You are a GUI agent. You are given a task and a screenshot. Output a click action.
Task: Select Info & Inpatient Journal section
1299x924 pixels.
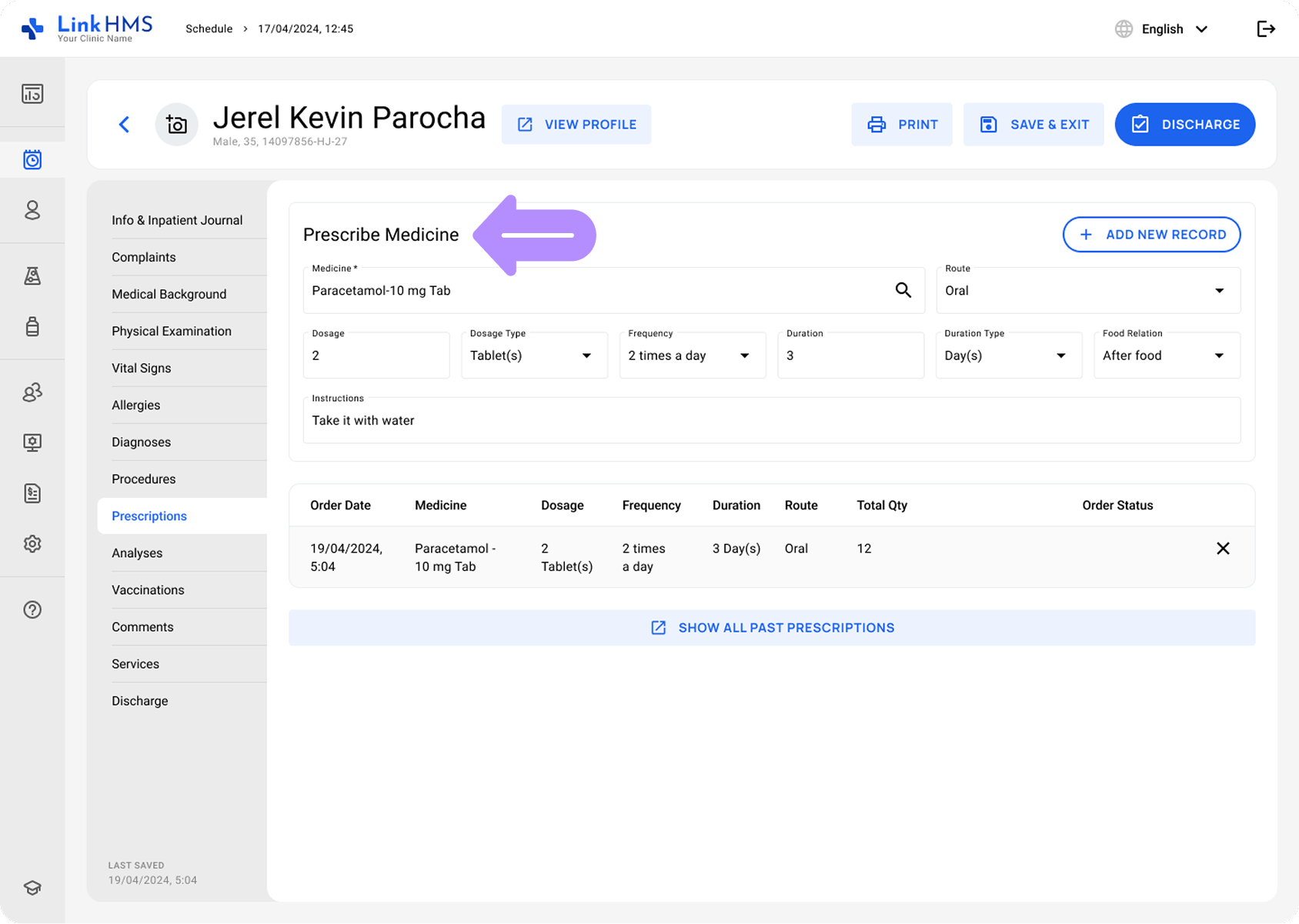point(177,220)
